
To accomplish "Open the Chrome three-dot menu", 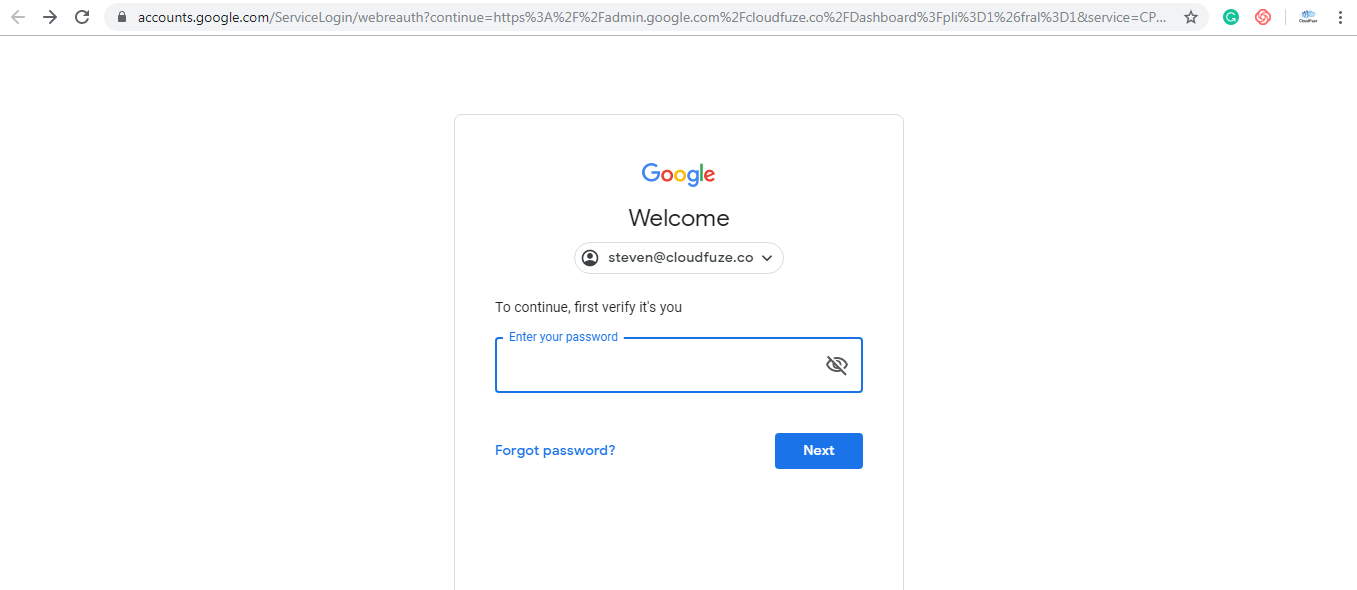I will click(1340, 17).
